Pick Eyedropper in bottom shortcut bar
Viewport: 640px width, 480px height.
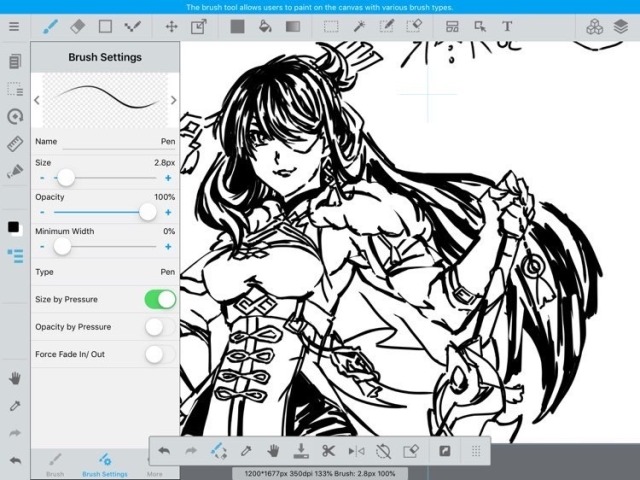(x=246, y=451)
